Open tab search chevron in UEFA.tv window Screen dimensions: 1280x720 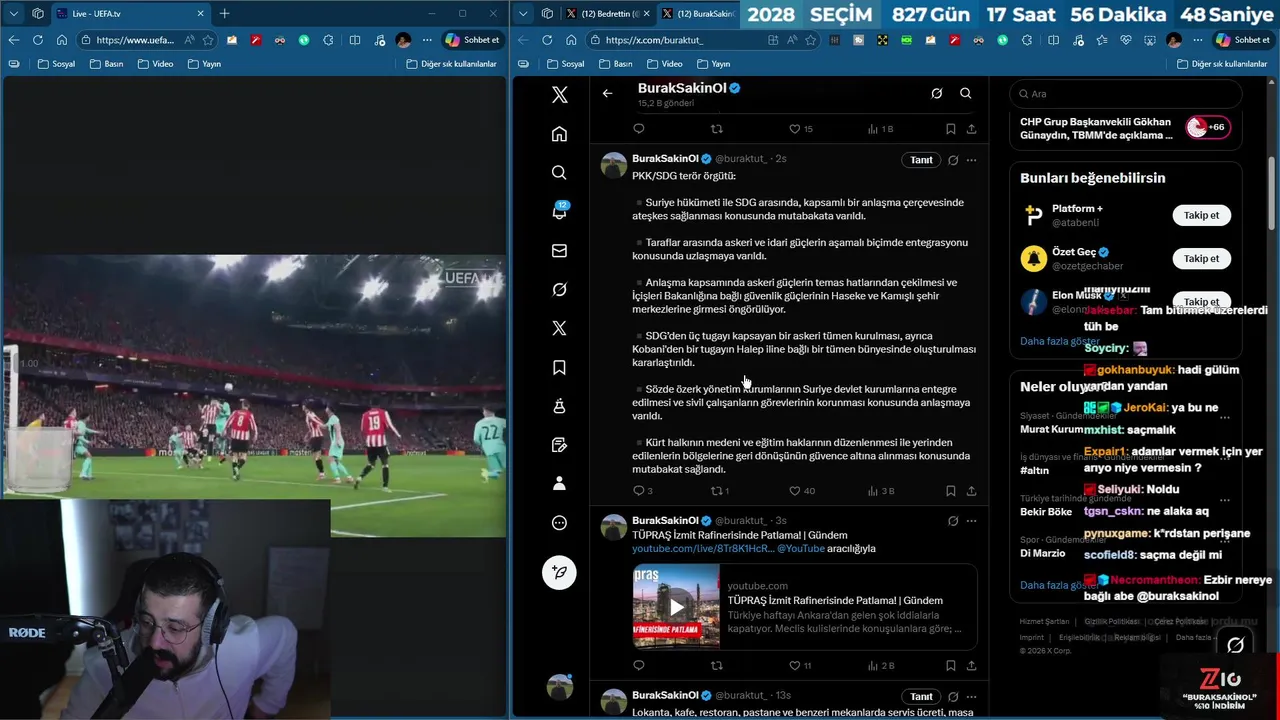13,14
